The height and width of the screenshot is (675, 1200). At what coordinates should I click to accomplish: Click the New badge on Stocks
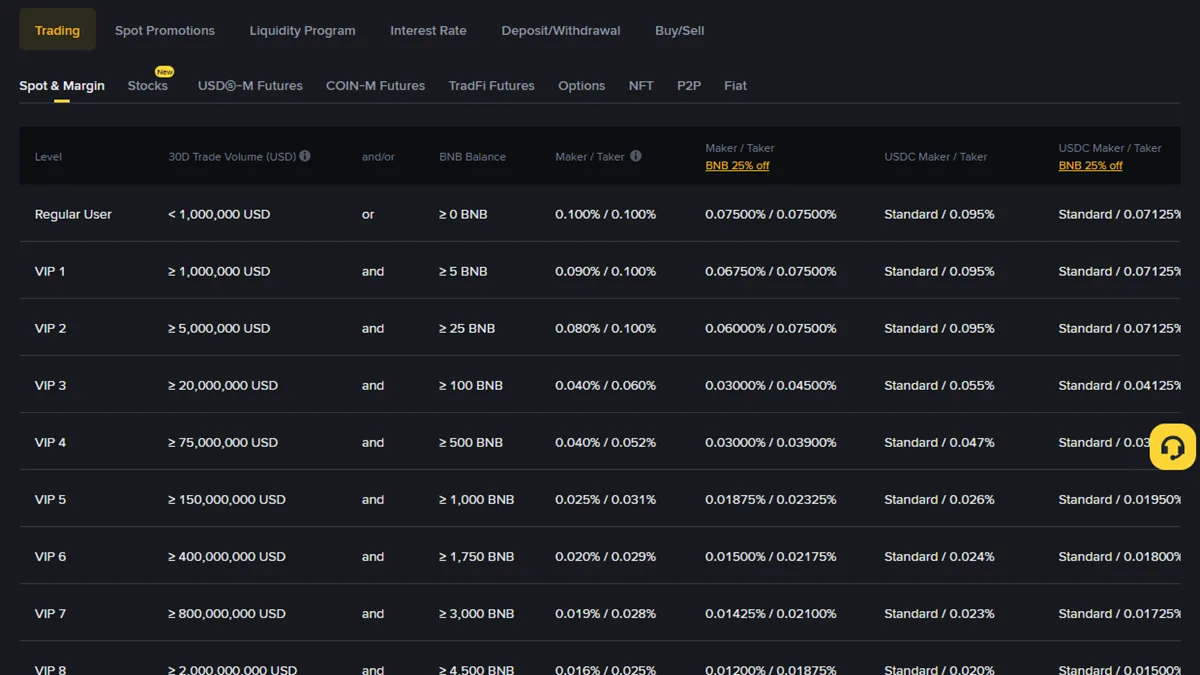coord(164,72)
